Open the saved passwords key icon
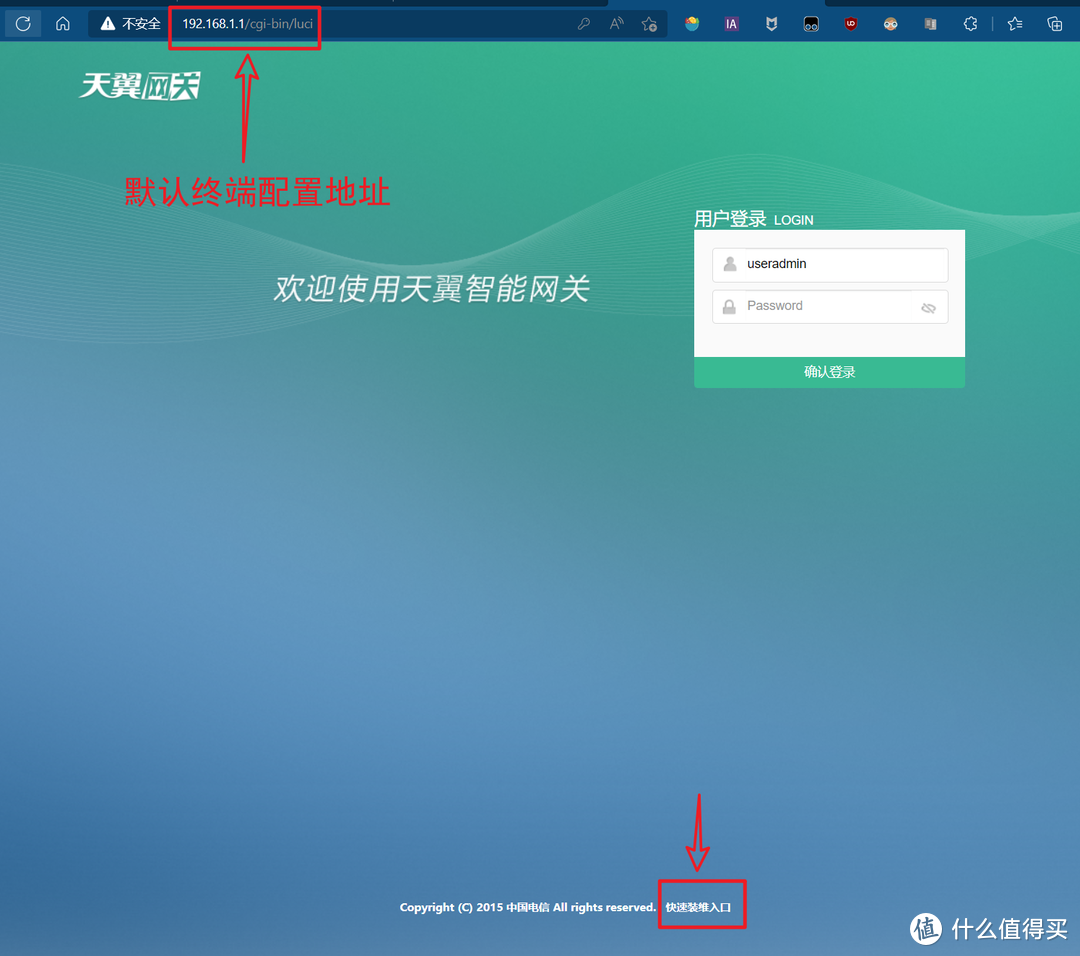This screenshot has width=1080, height=956. tap(584, 23)
